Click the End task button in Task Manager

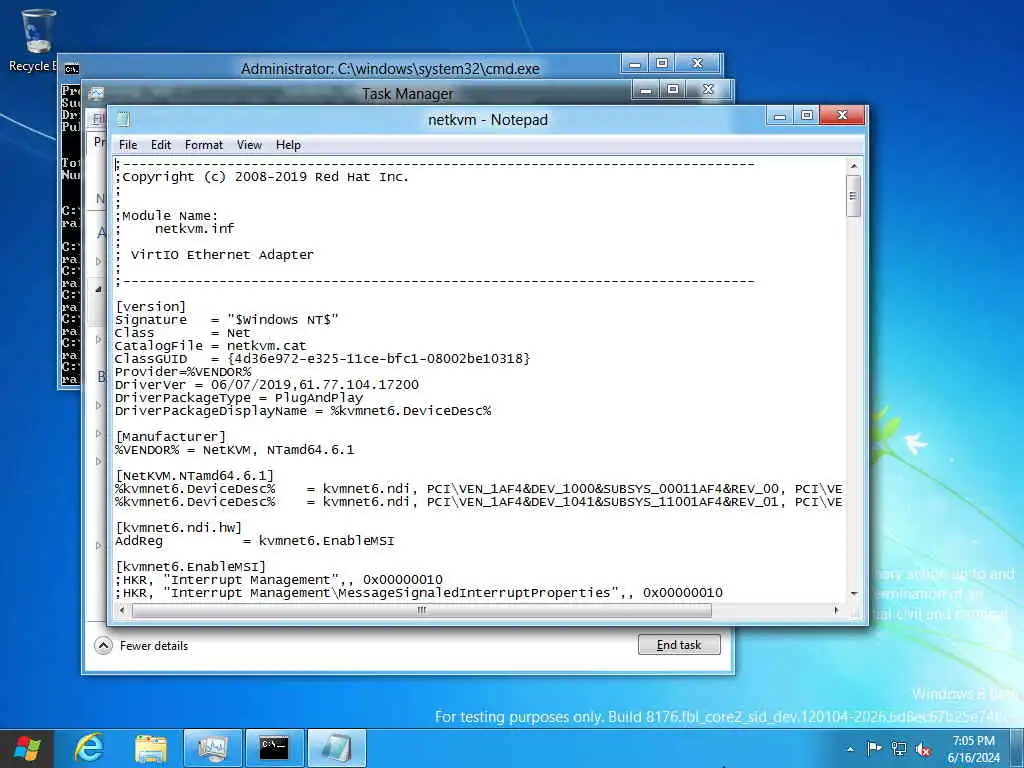[679, 645]
